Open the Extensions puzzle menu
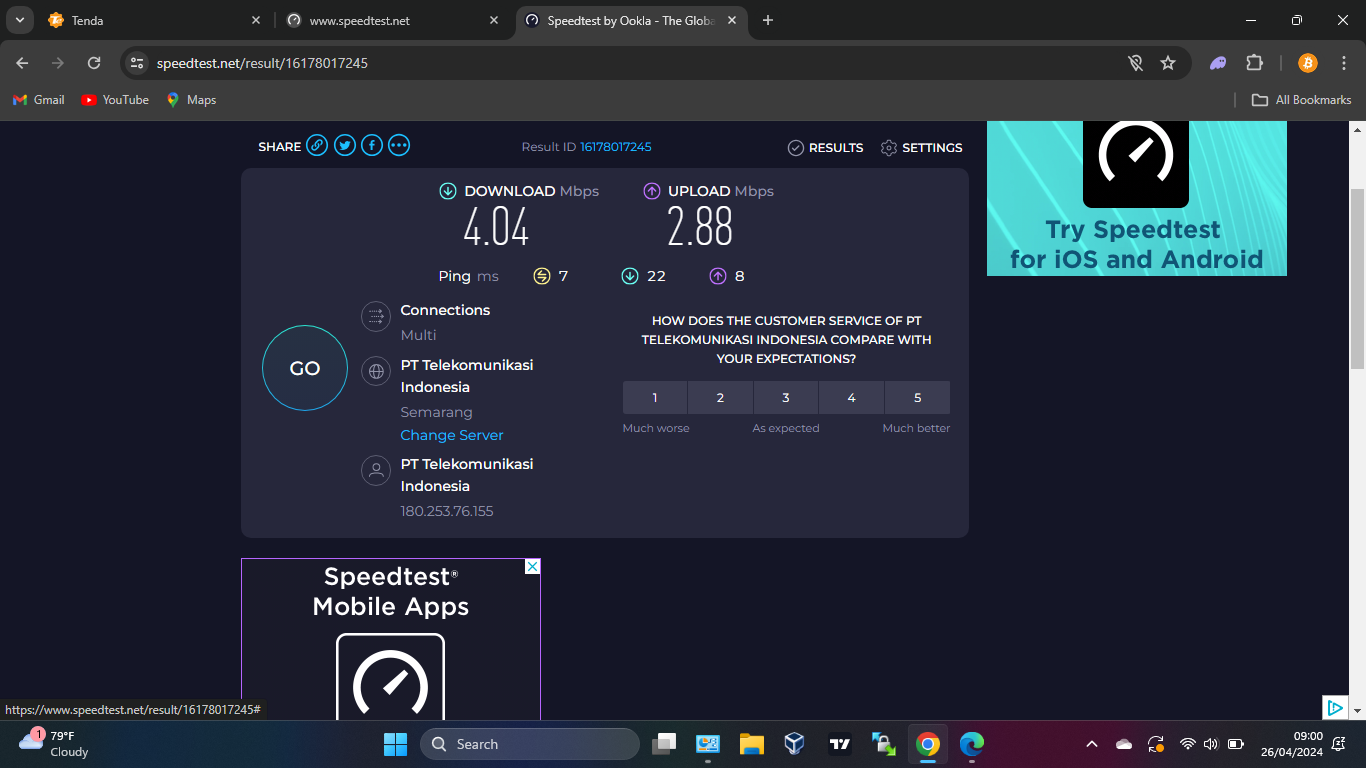 click(1254, 63)
